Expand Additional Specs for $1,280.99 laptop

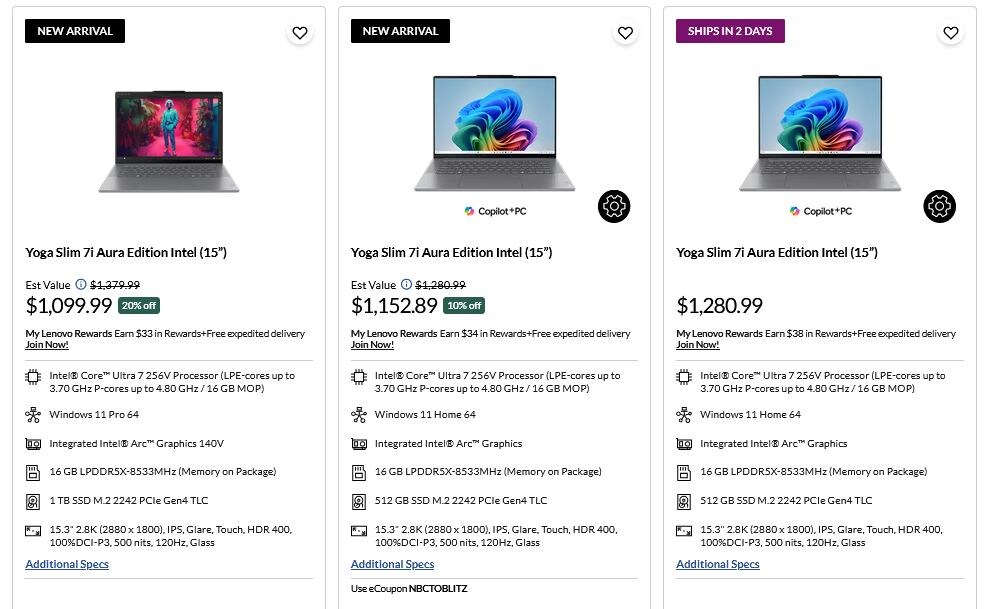click(x=718, y=564)
